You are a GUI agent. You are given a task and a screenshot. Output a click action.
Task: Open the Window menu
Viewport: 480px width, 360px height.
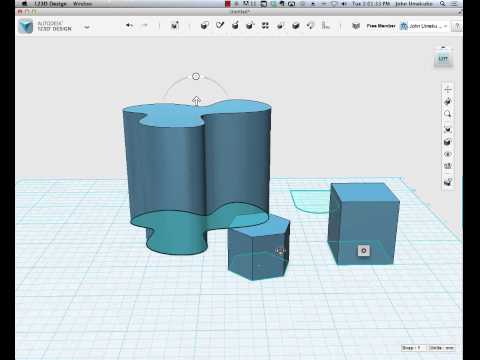click(x=82, y=4)
